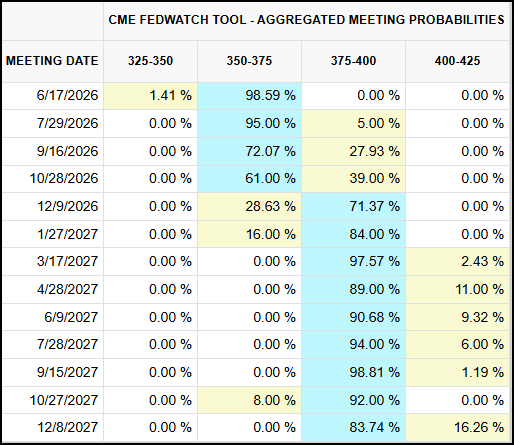Select the 16.26 % cell for 12/8/2027

(x=457, y=427)
